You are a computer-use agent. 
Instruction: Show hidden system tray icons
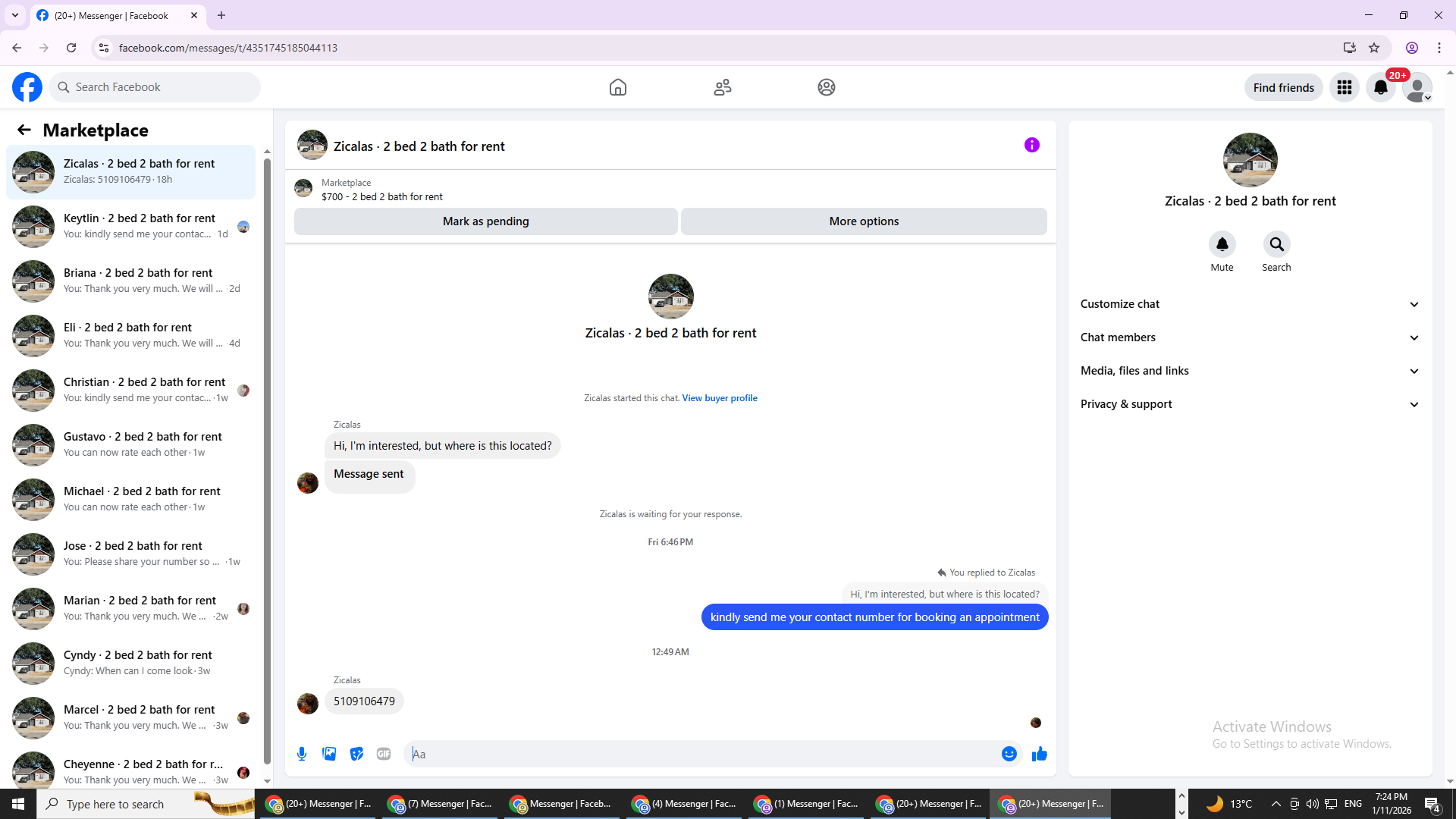(x=1276, y=804)
